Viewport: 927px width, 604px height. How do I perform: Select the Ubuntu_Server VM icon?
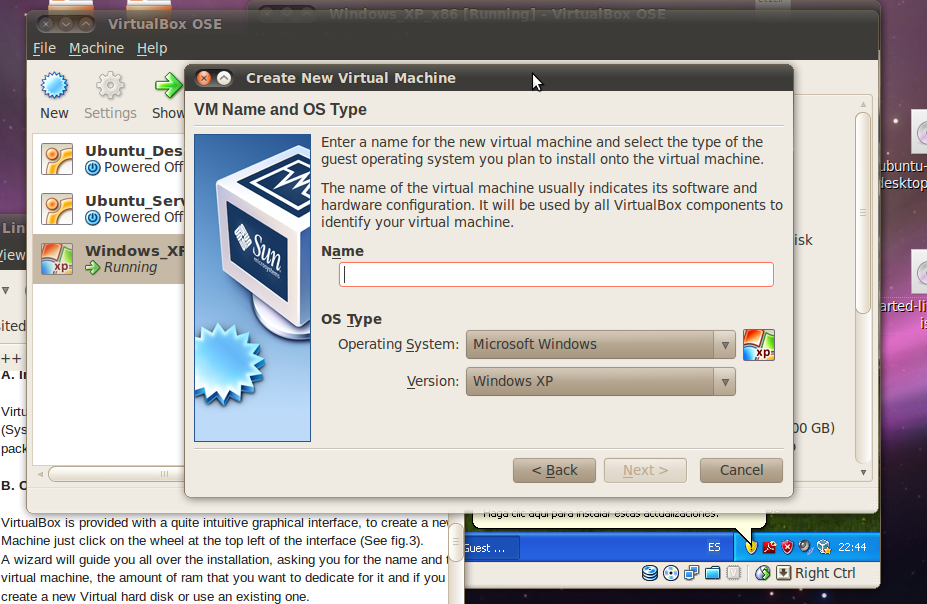[x=57, y=209]
